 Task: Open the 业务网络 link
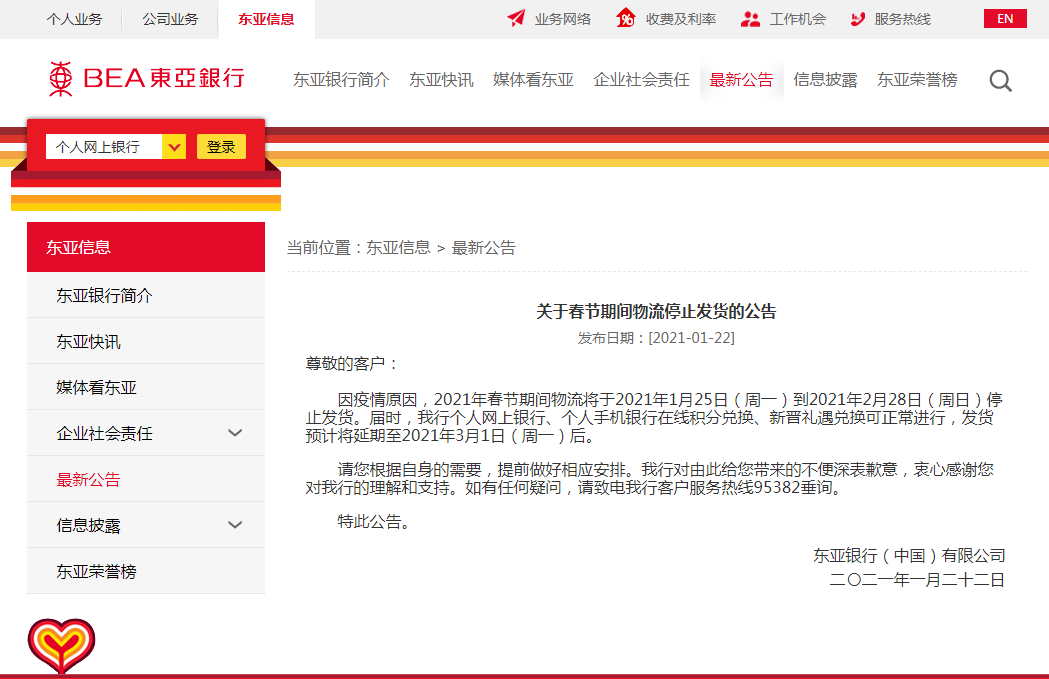point(563,19)
